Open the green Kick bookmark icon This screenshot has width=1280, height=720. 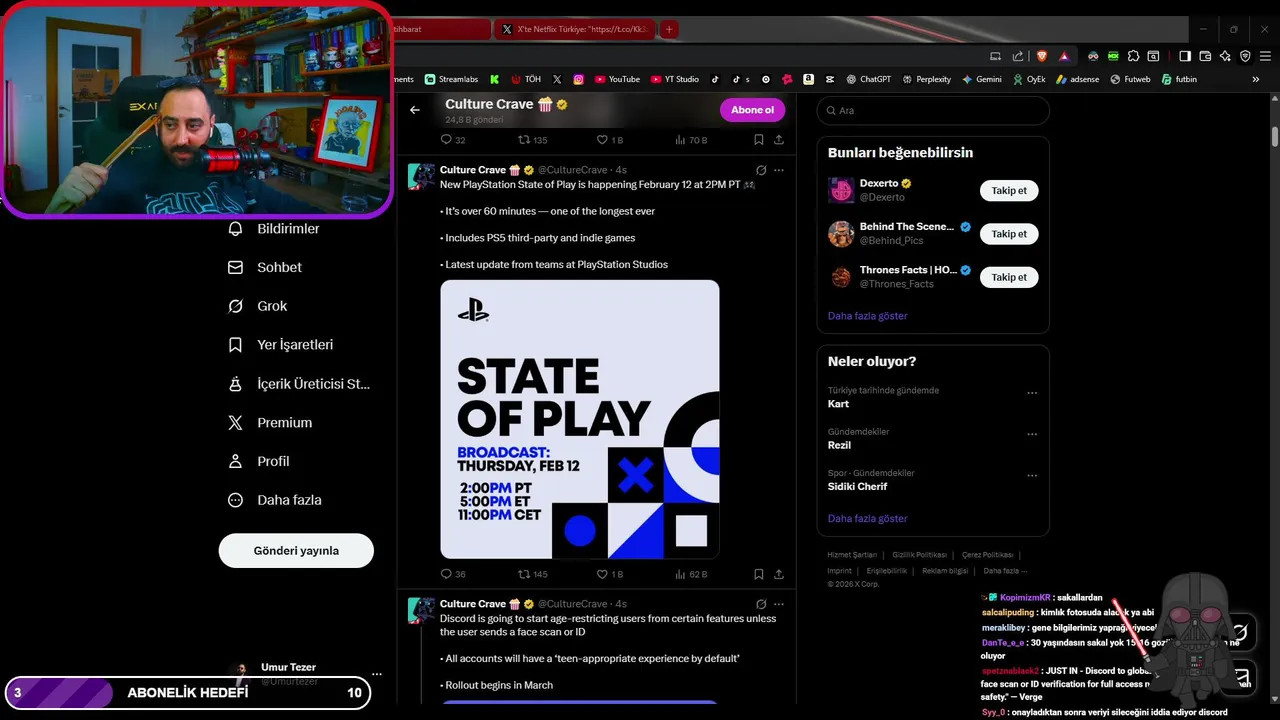[x=494, y=79]
